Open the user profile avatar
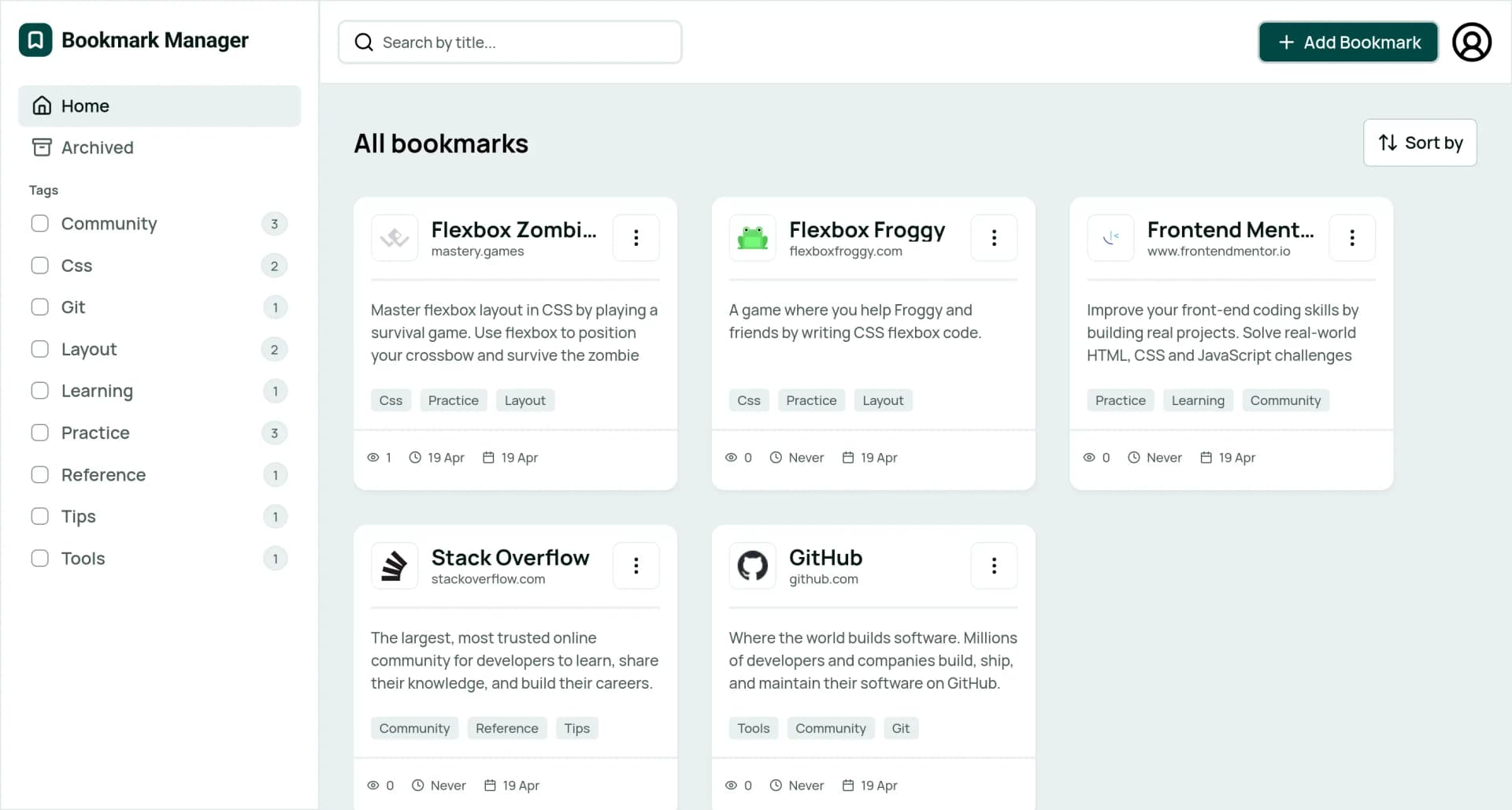The image size is (1512, 810). point(1471,42)
